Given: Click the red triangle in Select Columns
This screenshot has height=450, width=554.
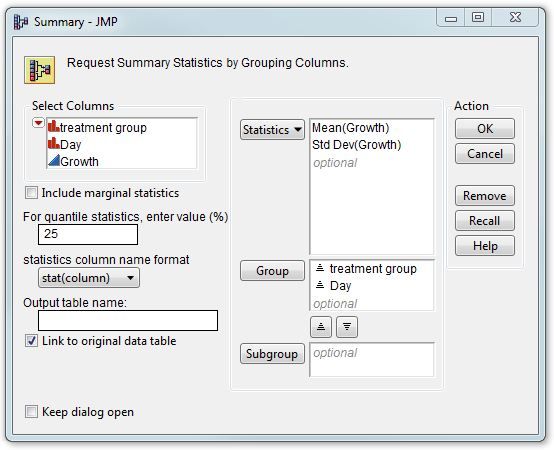Looking at the screenshot, I should tap(38, 123).
